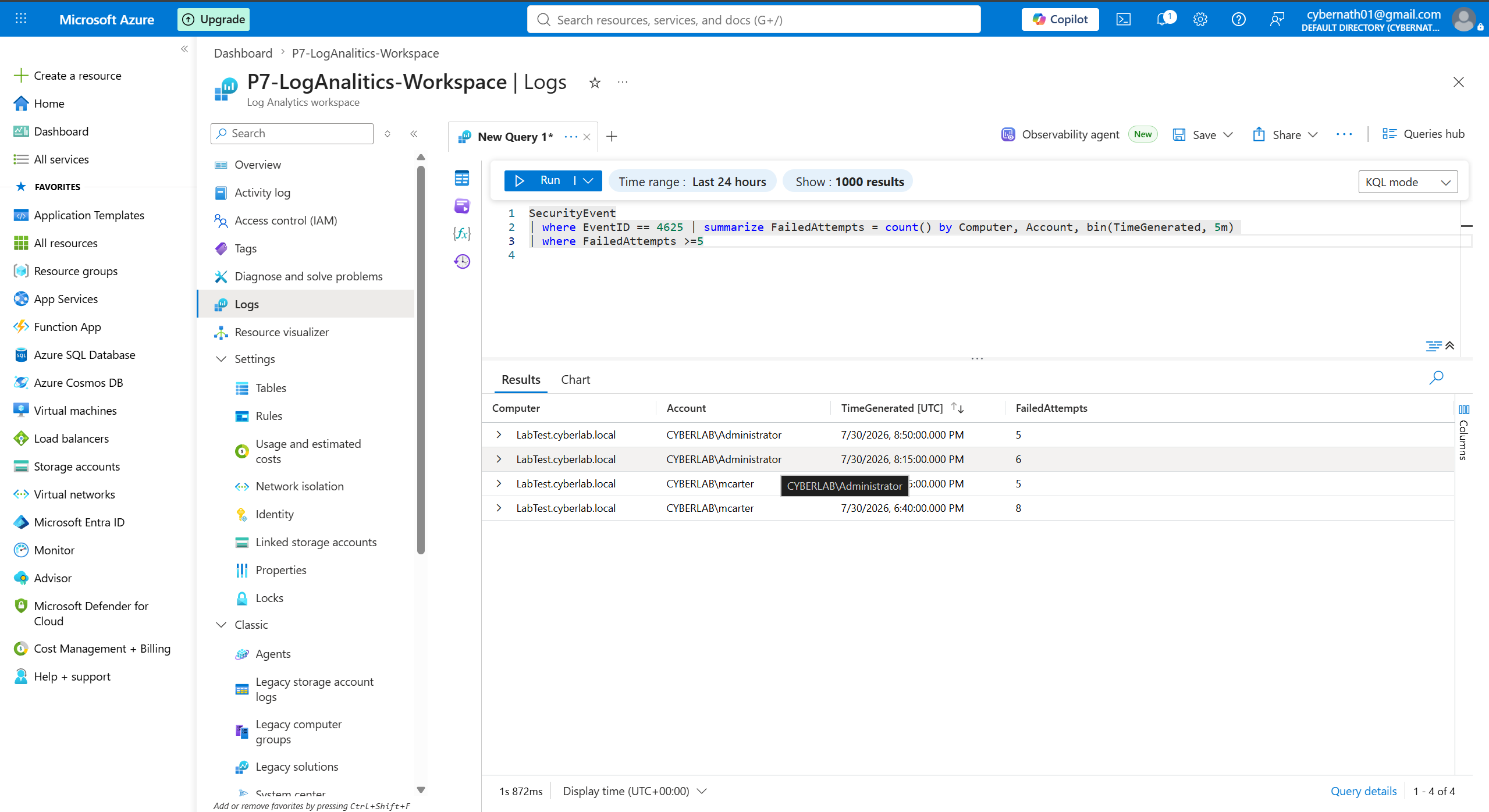Screen dimensions: 1489x812
Task: Click the workspace menu scrollbar
Action: click(x=421, y=361)
